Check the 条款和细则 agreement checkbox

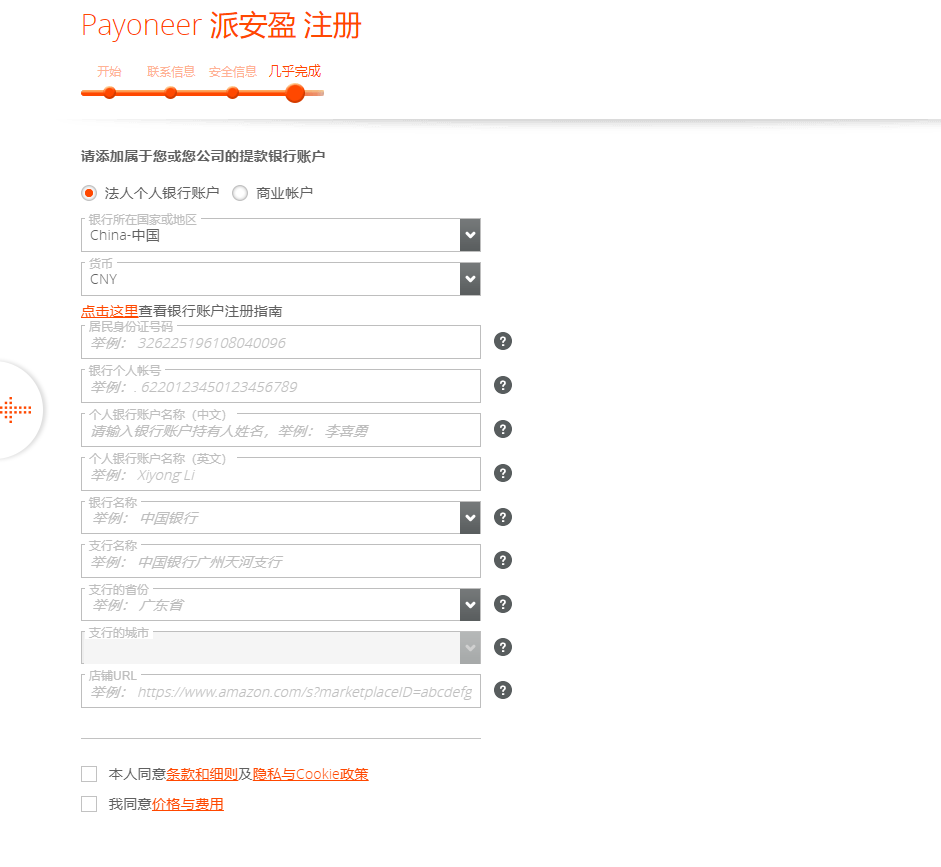point(88,773)
